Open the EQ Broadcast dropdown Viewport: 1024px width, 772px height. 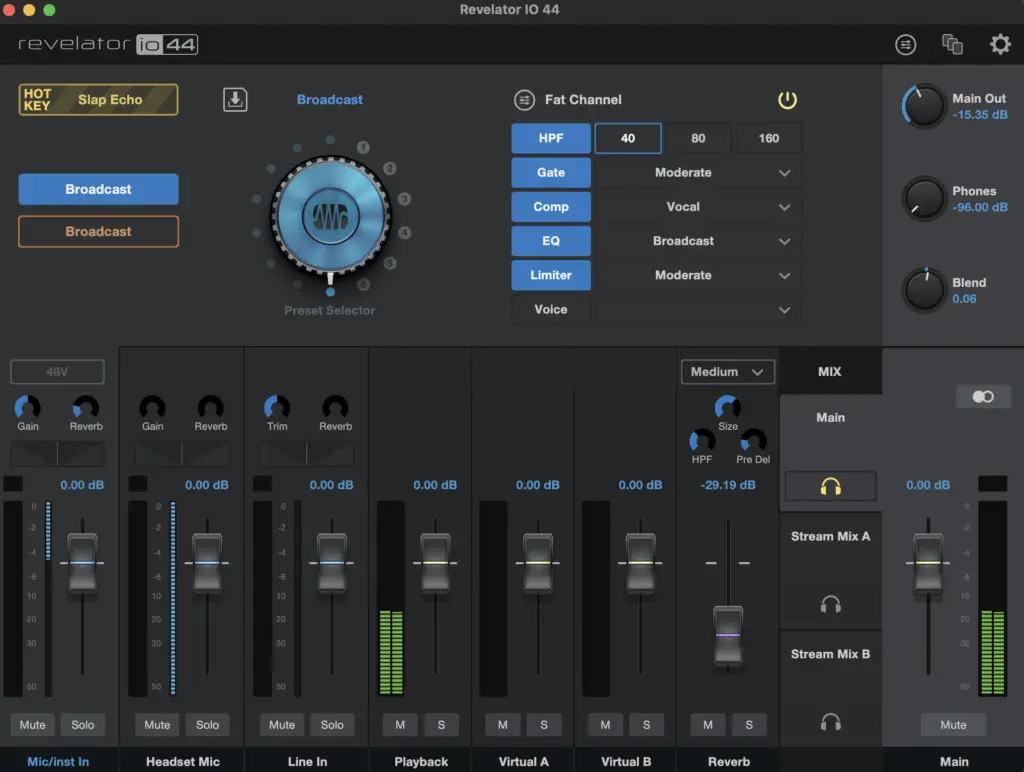(x=698, y=241)
